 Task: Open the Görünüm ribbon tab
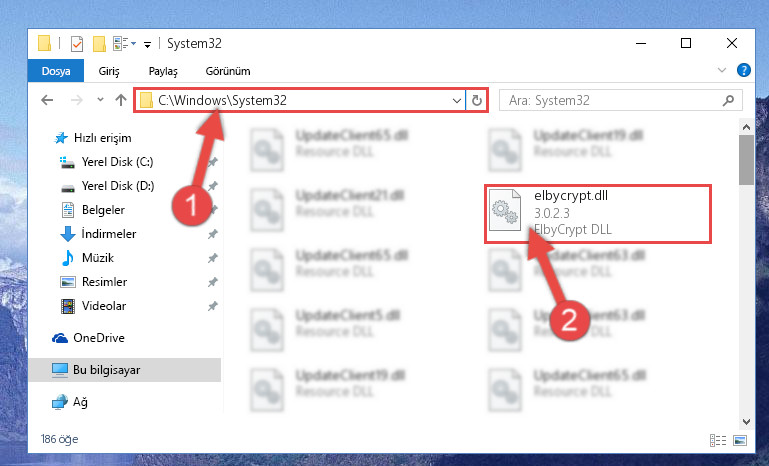(228, 71)
